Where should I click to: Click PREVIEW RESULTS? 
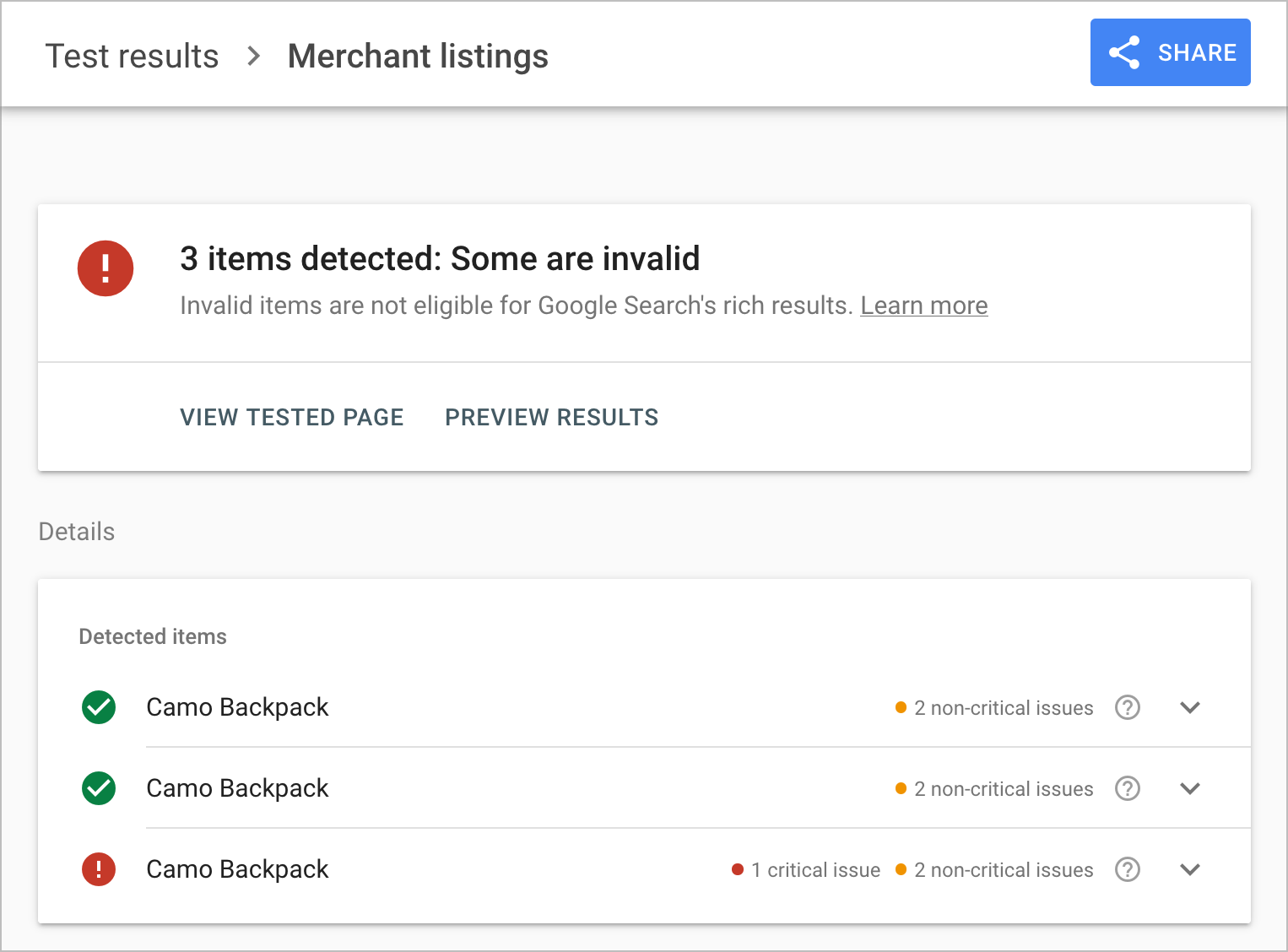click(552, 417)
